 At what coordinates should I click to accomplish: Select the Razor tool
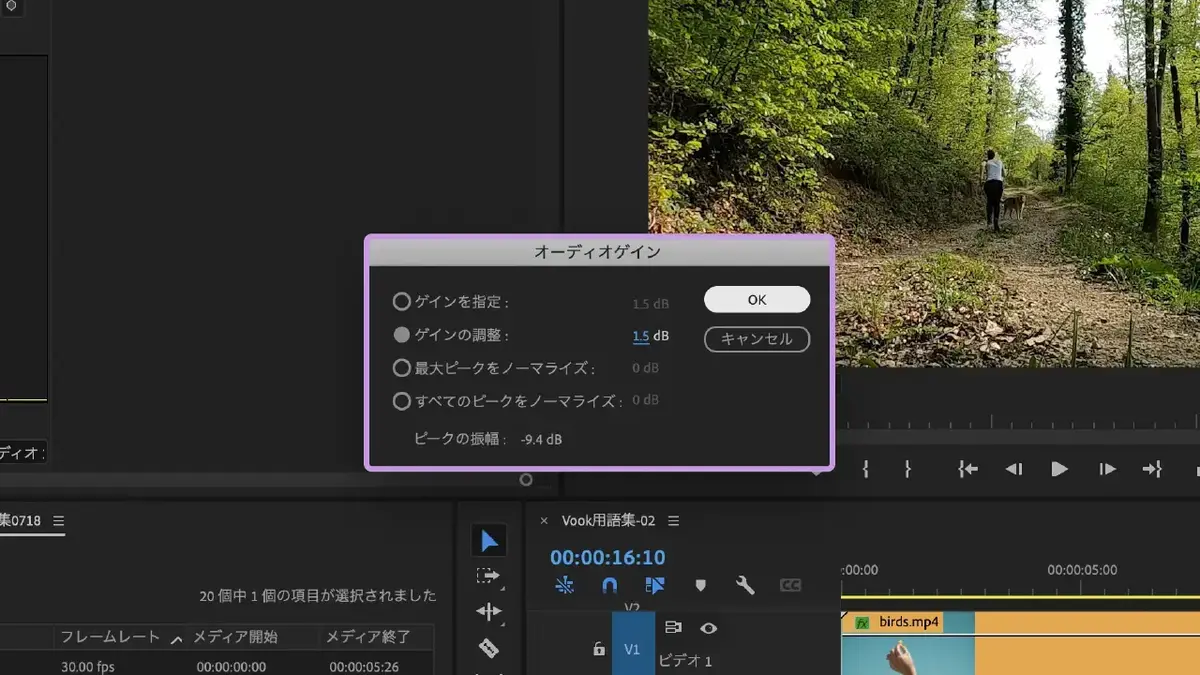tap(488, 648)
